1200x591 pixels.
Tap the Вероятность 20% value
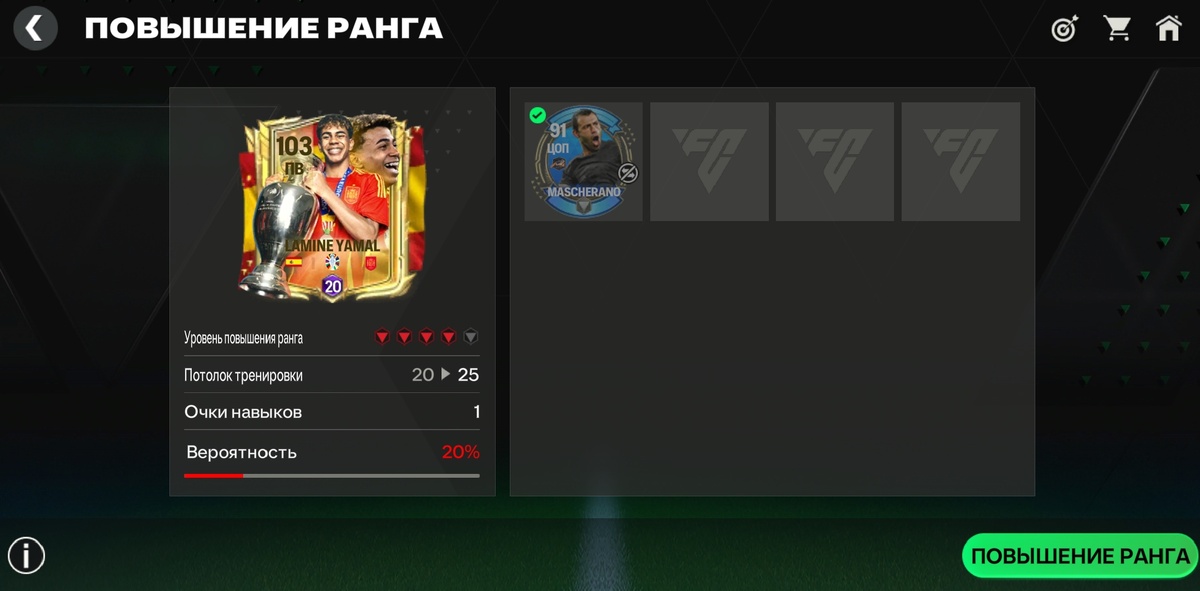[x=461, y=452]
